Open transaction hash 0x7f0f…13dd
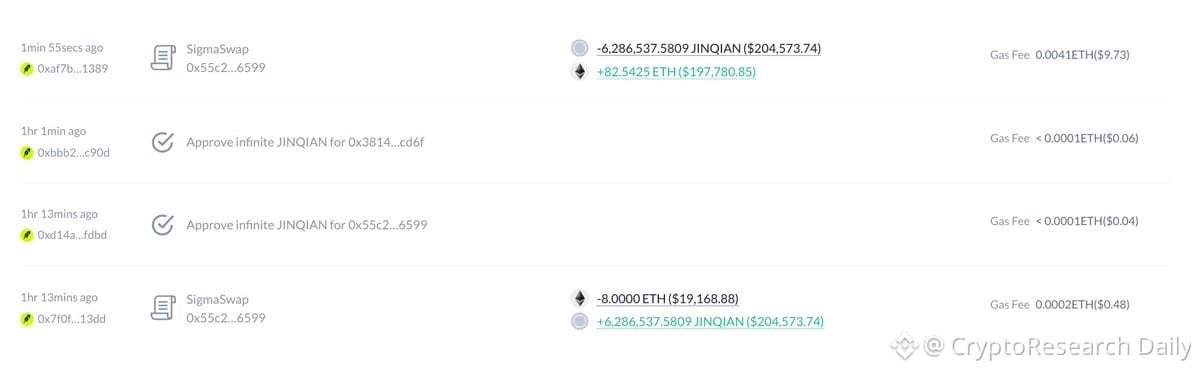1199x371 pixels. click(x=72, y=319)
